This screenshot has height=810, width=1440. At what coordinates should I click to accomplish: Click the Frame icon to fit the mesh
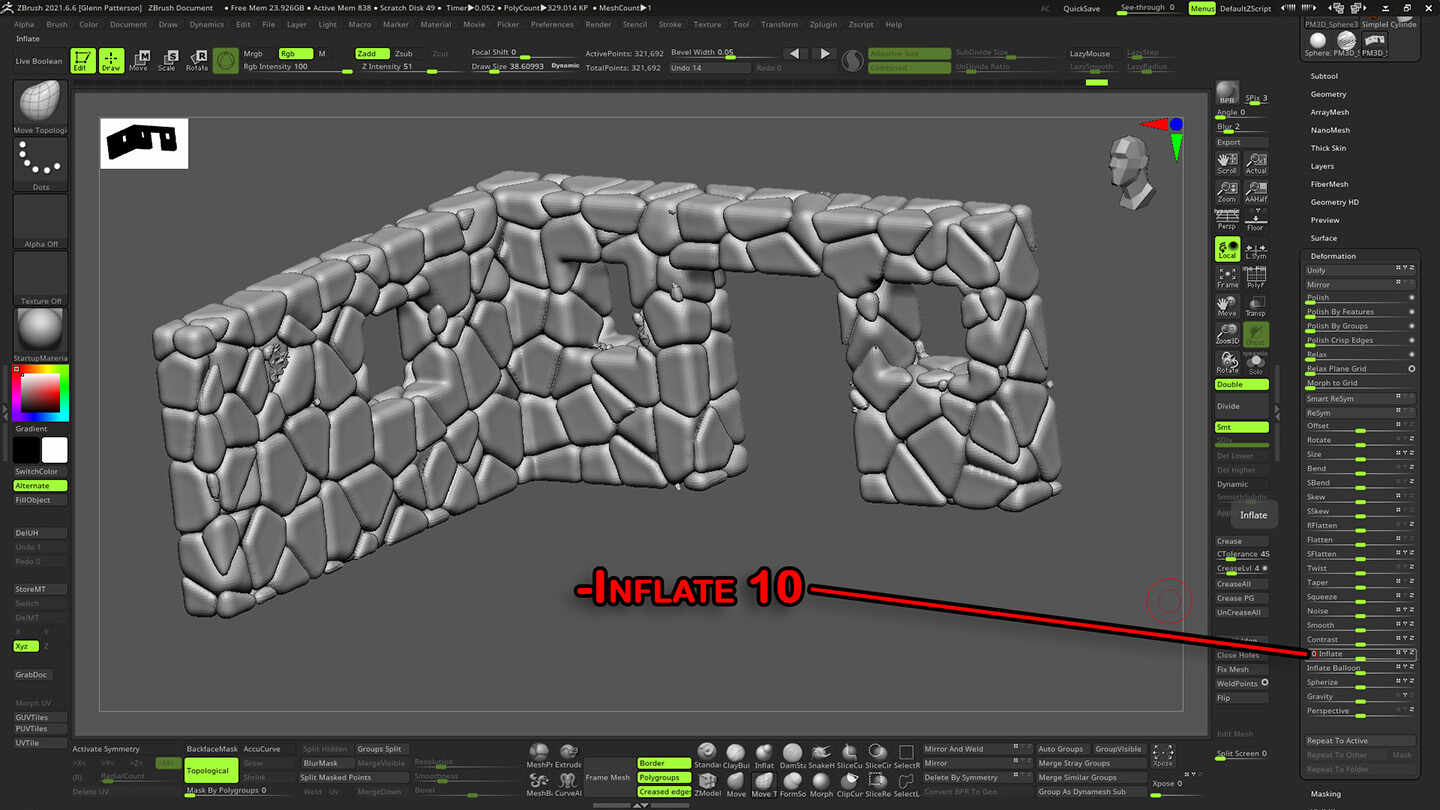click(x=1226, y=277)
